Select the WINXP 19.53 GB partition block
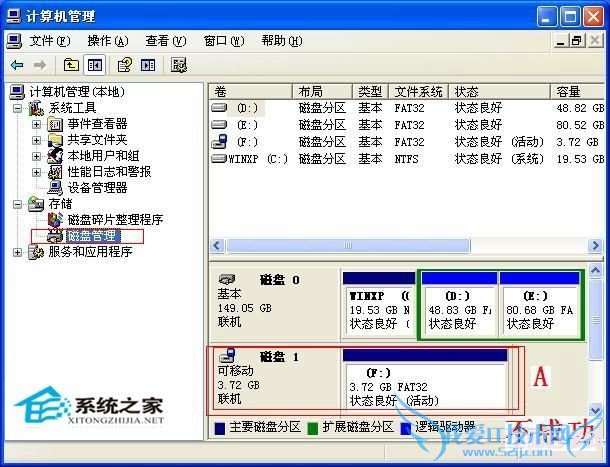This screenshot has width=610, height=467. pyautogui.click(x=379, y=304)
